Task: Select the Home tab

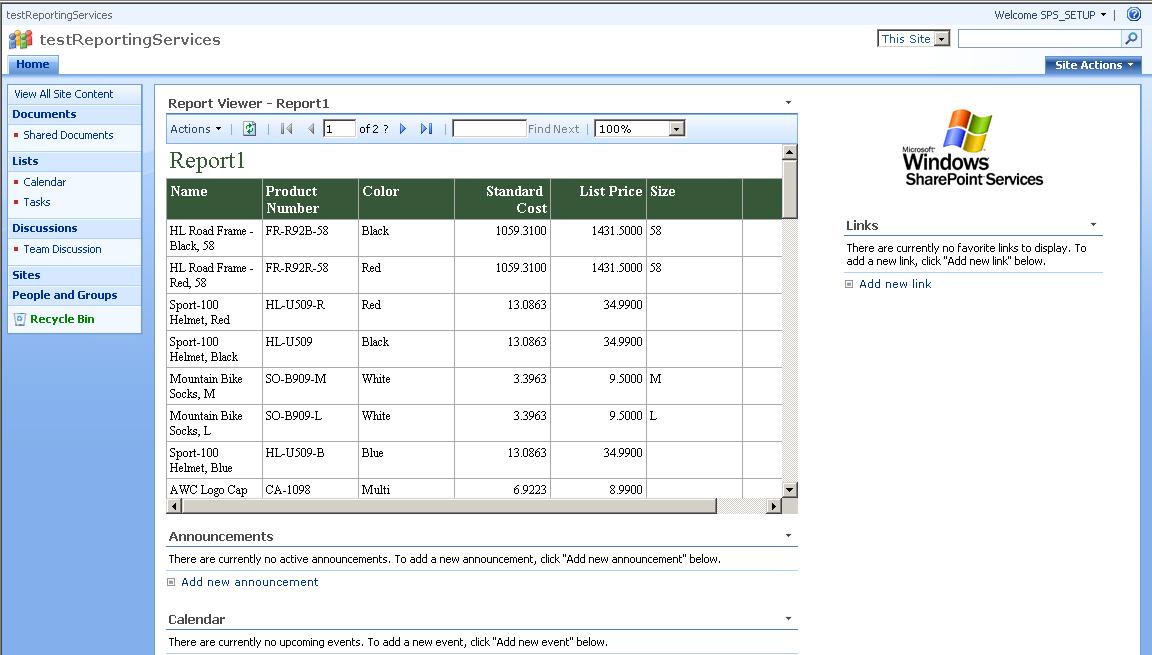Action: [33, 65]
